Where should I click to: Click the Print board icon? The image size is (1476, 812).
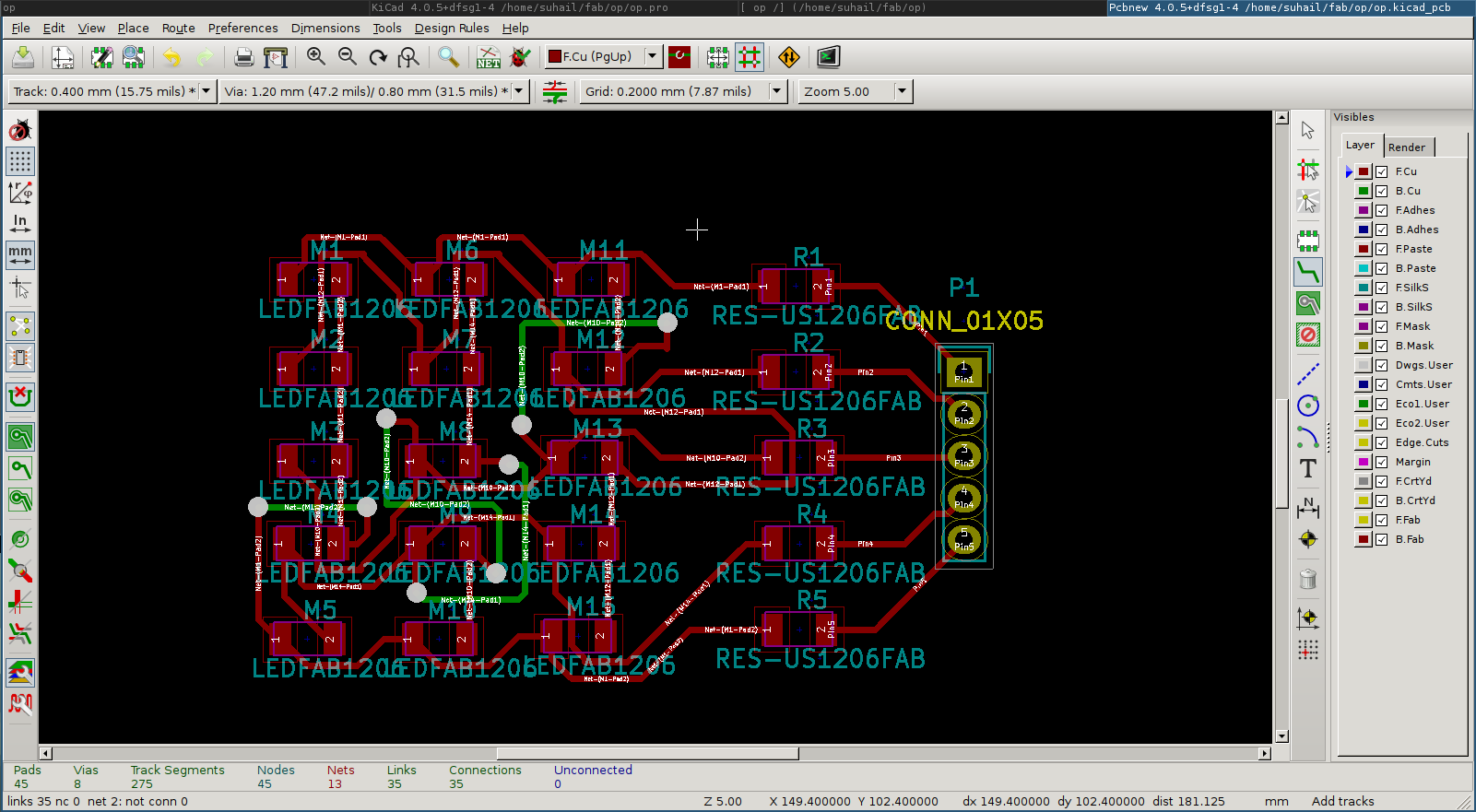point(243,57)
